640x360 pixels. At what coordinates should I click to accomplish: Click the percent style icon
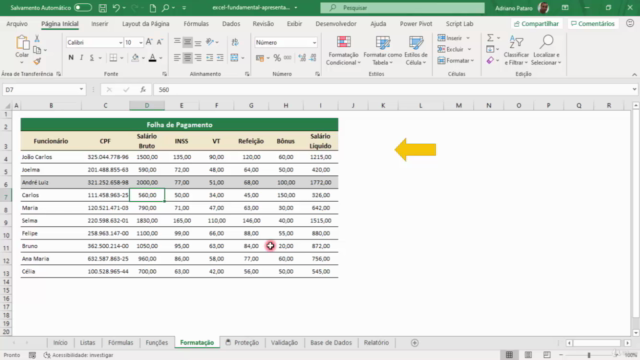[277, 58]
